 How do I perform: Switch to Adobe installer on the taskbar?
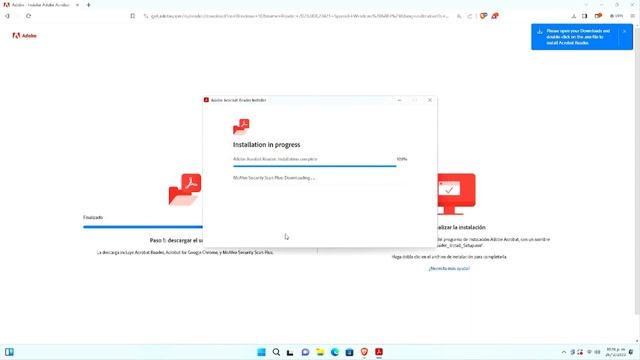(x=379, y=352)
